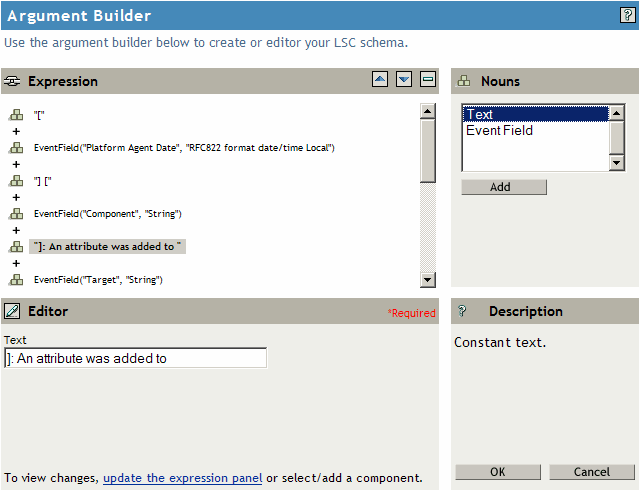
Task: Select EventField Platform Agent Date expression
Action: pyautogui.click(x=183, y=148)
